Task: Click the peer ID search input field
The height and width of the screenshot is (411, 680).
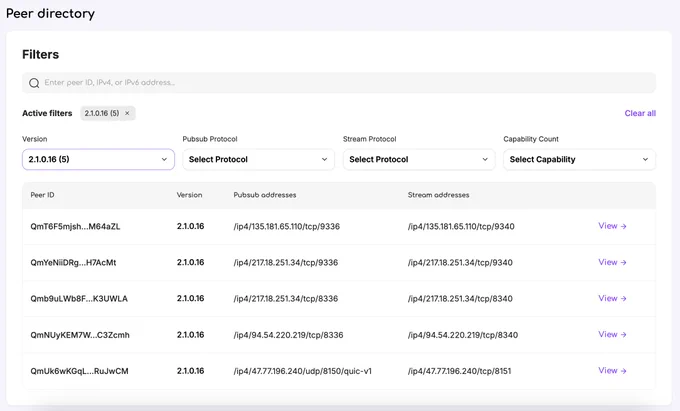Action: (339, 83)
